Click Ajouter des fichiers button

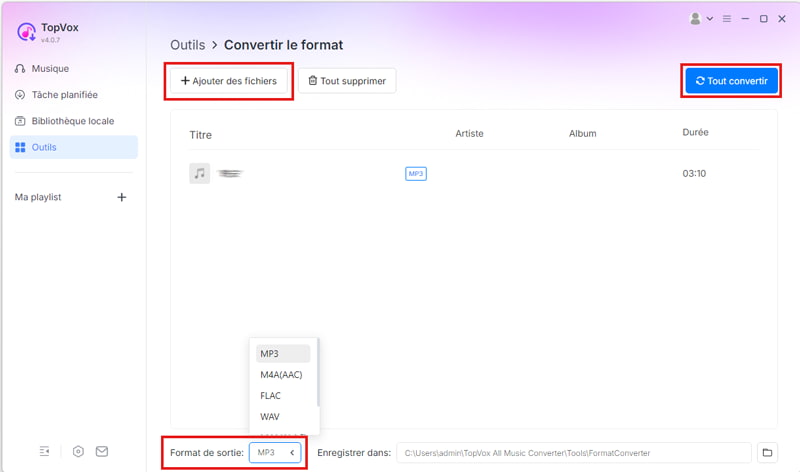pos(229,81)
